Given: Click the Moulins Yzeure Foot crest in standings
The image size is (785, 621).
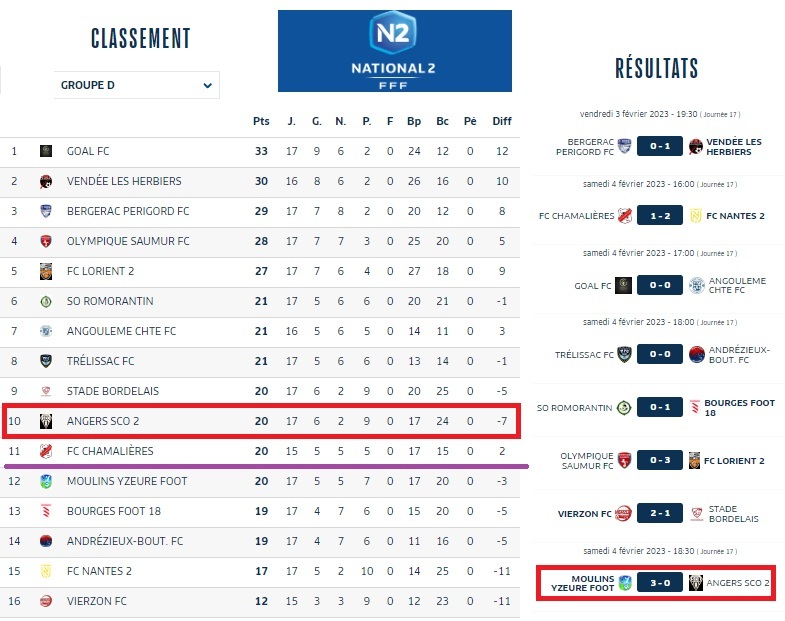Looking at the screenshot, I should tap(46, 481).
